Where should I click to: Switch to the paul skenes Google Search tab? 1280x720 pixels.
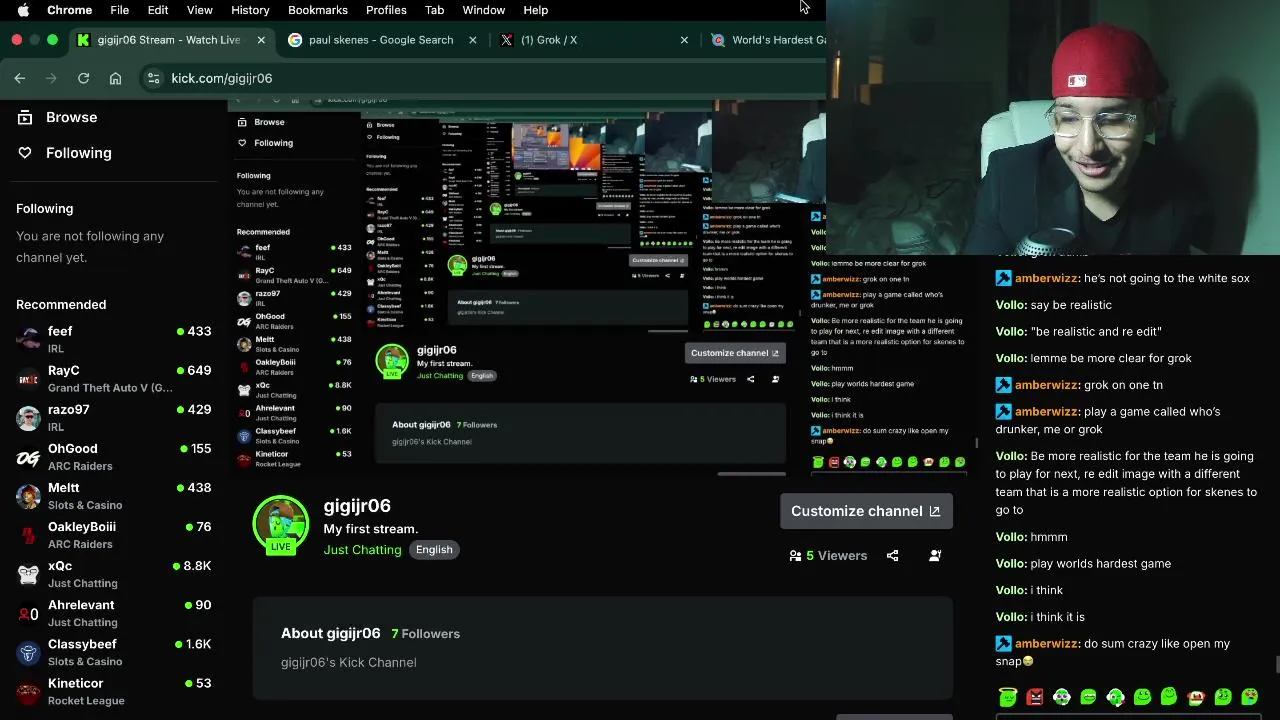pyautogui.click(x=380, y=40)
